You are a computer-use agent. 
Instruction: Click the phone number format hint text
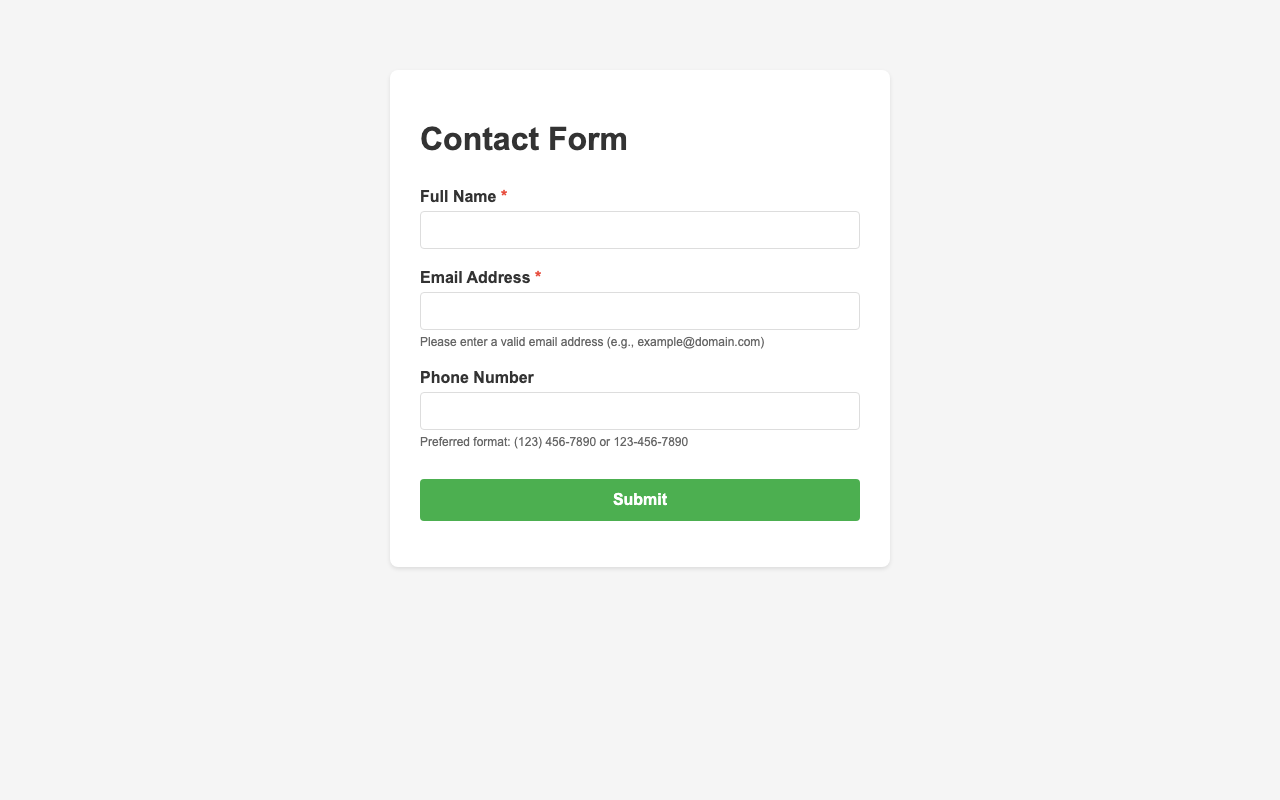[554, 441]
